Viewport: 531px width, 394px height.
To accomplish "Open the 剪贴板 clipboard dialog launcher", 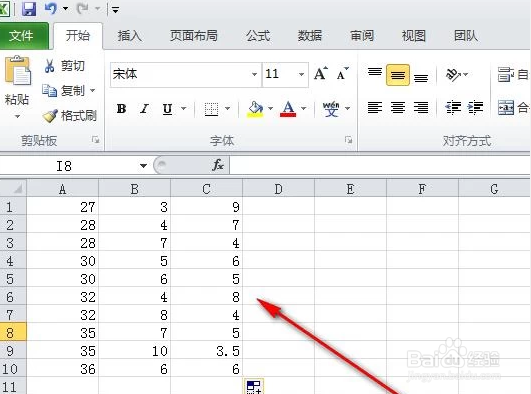I will [96, 140].
